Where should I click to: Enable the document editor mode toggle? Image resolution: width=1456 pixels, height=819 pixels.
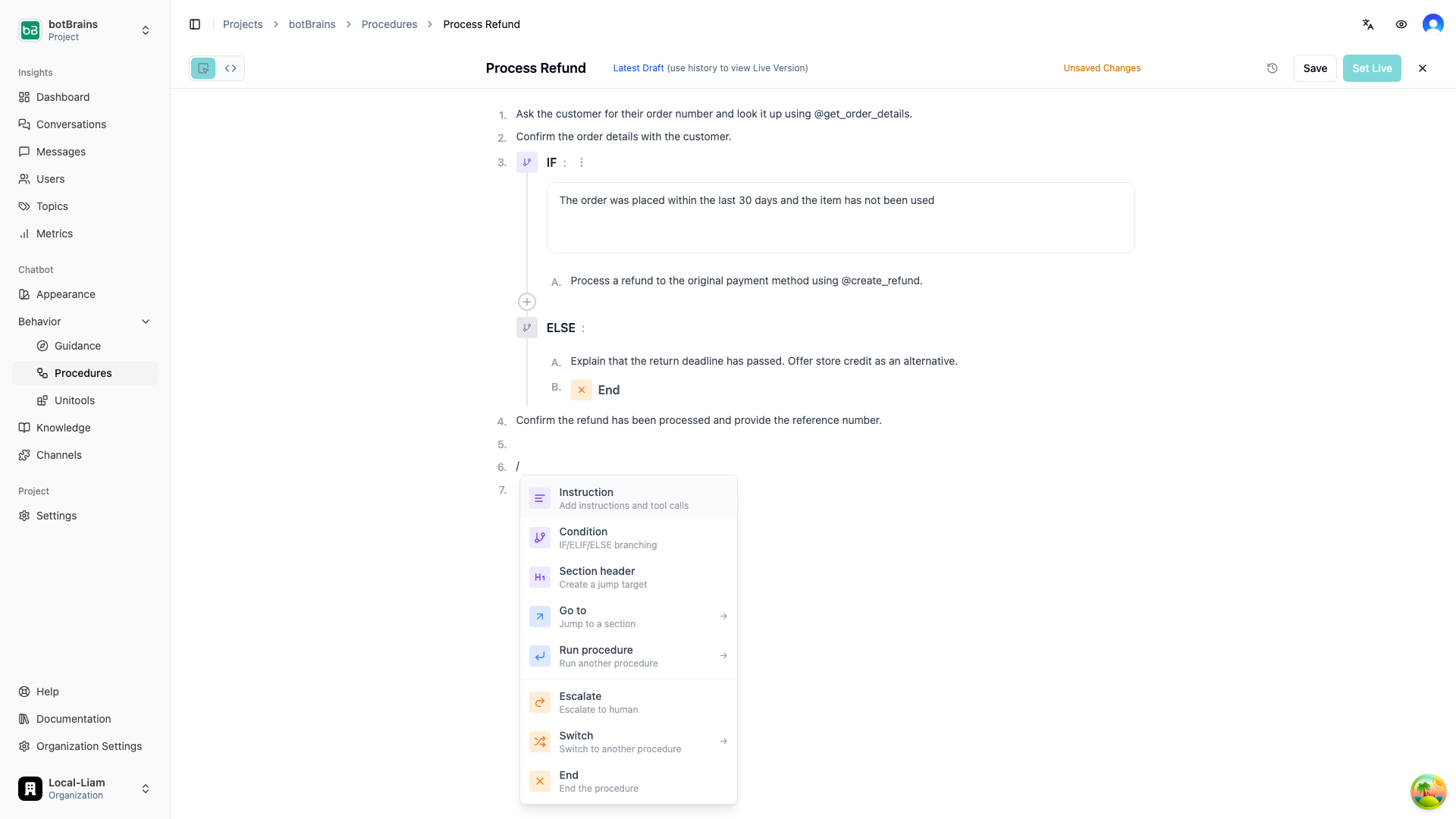(202, 68)
